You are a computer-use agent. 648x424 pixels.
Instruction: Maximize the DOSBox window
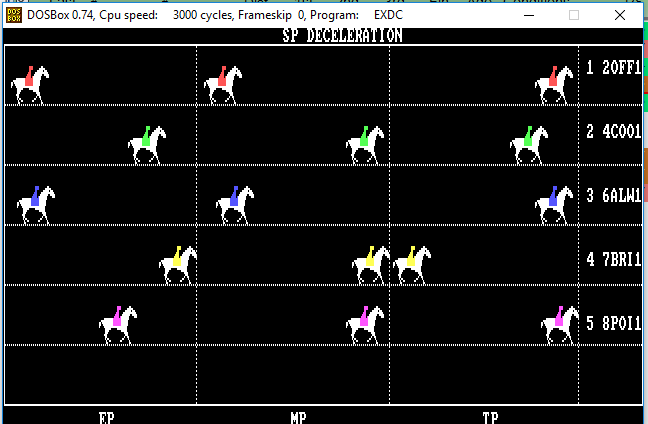[x=574, y=15]
